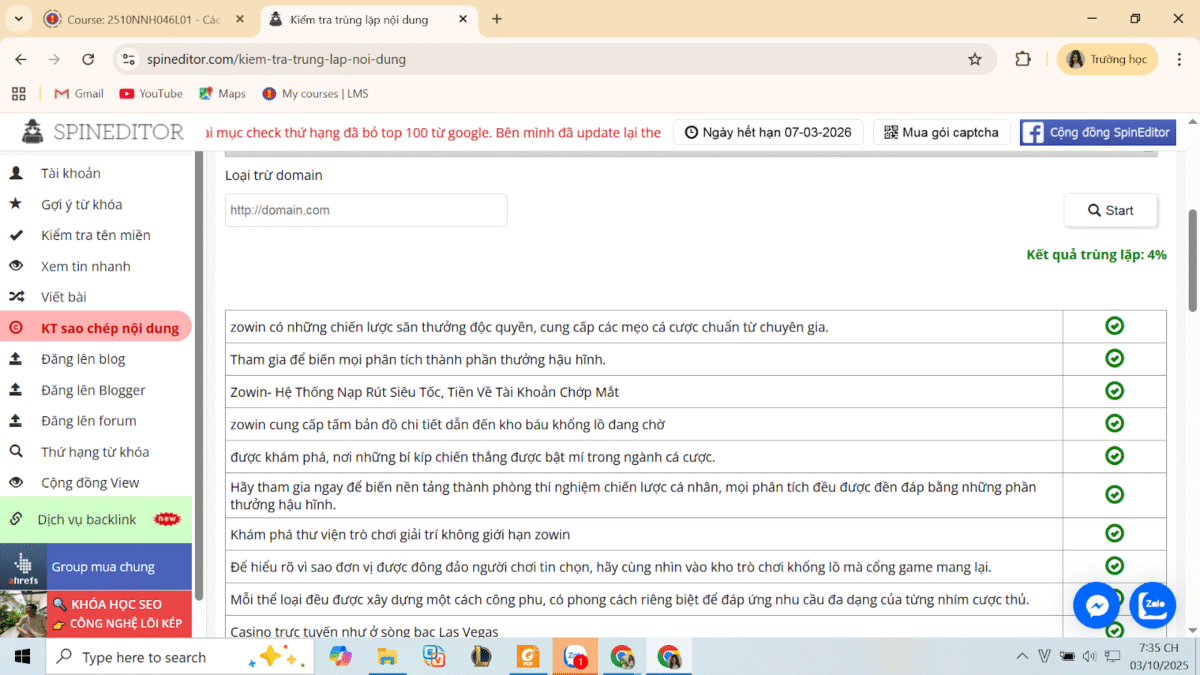The width and height of the screenshot is (1200, 675).
Task: Open the Google apps grid icon
Action: click(18, 93)
